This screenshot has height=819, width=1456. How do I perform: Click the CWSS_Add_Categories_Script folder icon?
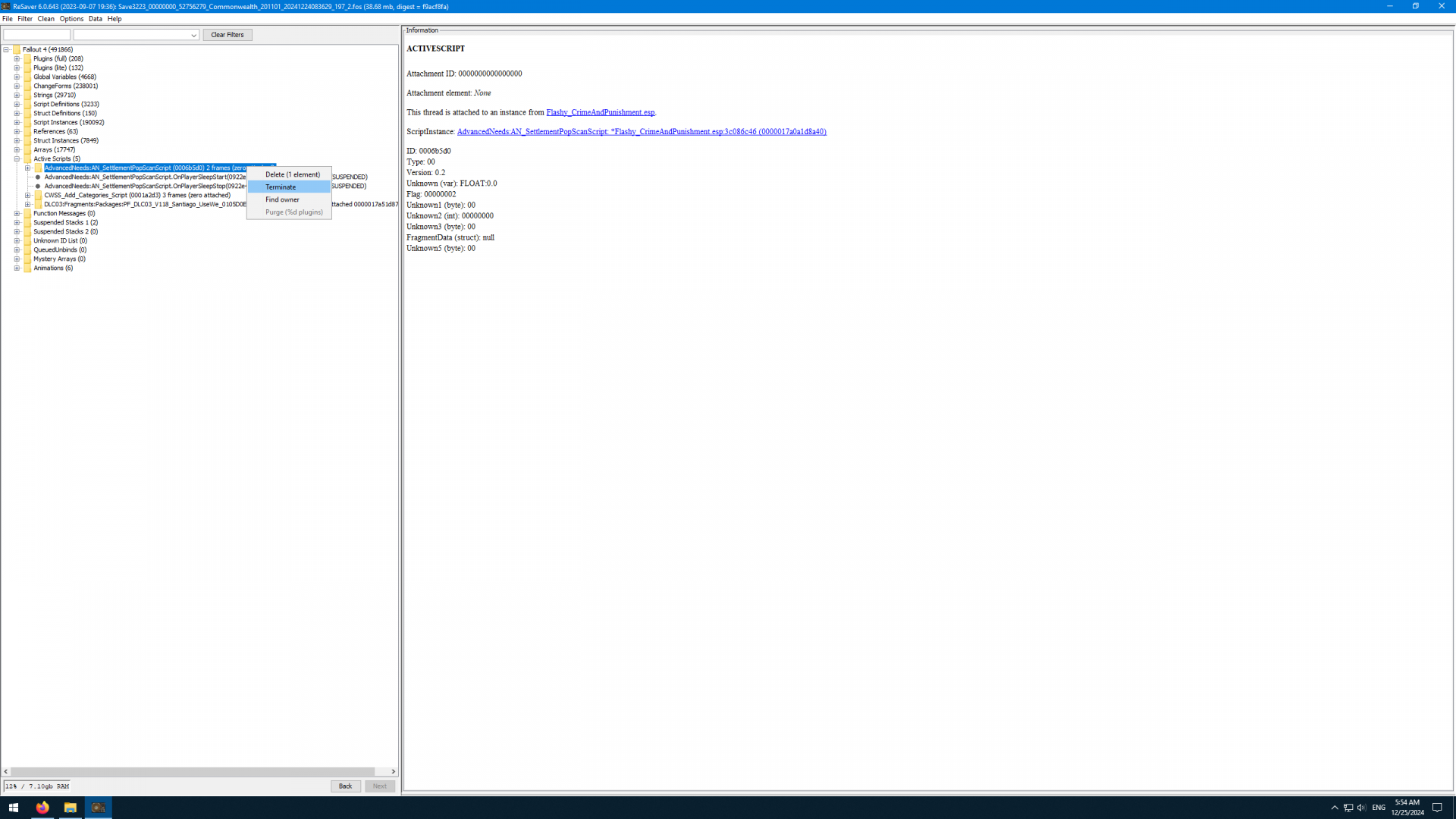click(38, 196)
